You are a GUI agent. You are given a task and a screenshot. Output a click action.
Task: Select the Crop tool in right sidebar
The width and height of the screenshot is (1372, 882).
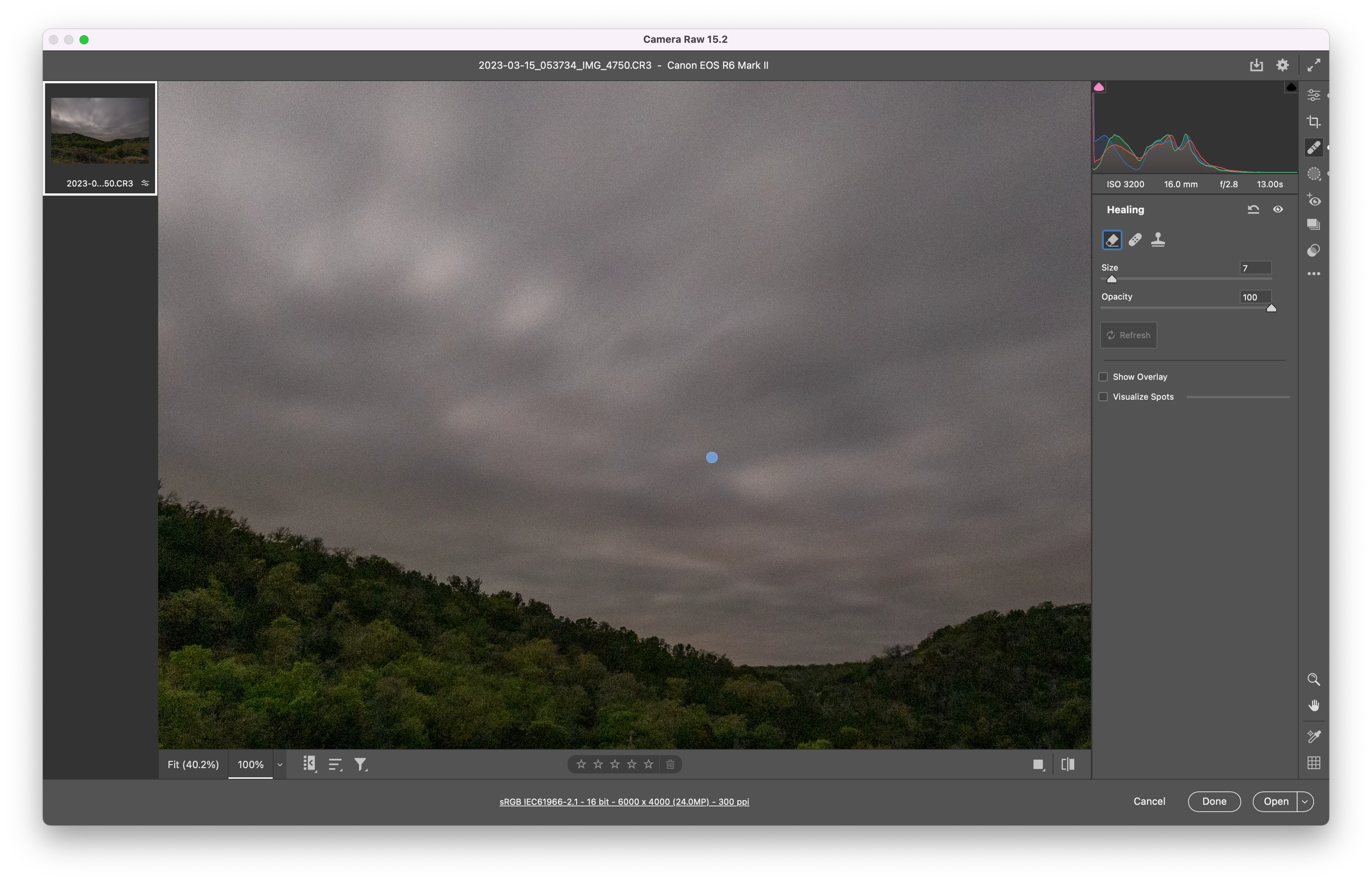click(1314, 122)
